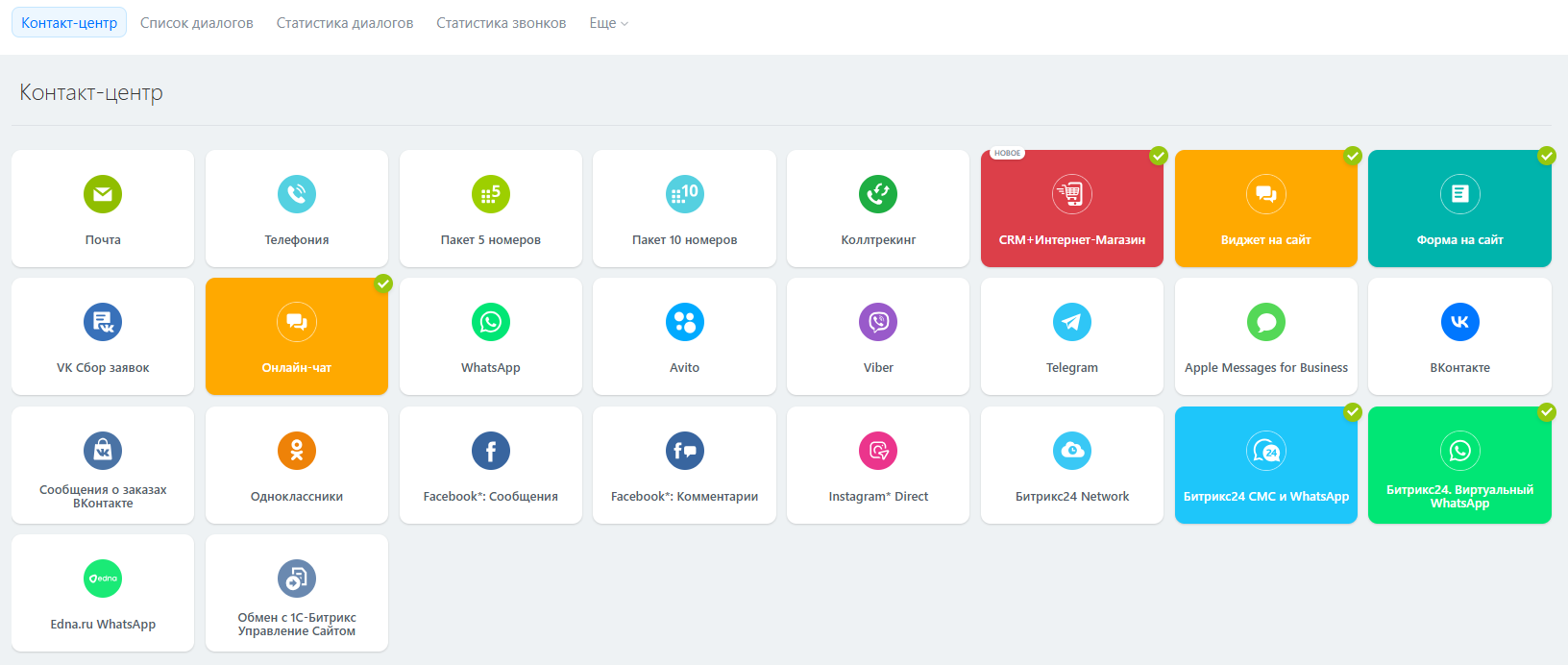
Task: Click checkmark on Битрикс24 Виртуальный WhatsApp tile
Action: 1547,412
